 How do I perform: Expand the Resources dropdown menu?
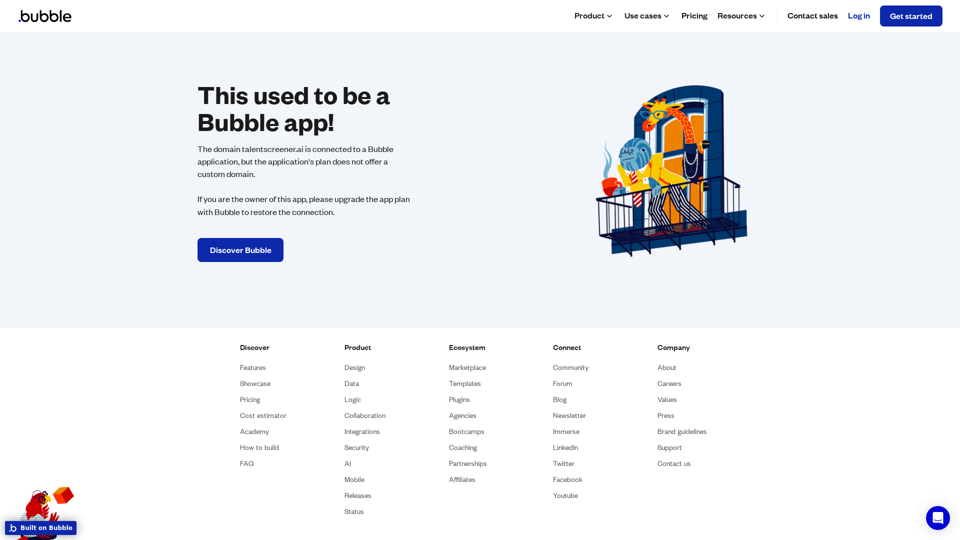click(741, 16)
